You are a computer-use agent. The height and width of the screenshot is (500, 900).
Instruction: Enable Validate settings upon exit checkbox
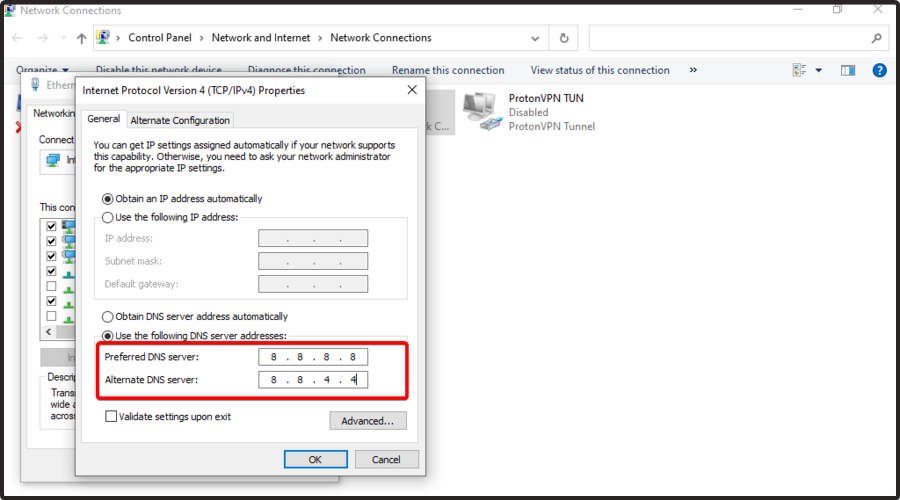[111, 416]
